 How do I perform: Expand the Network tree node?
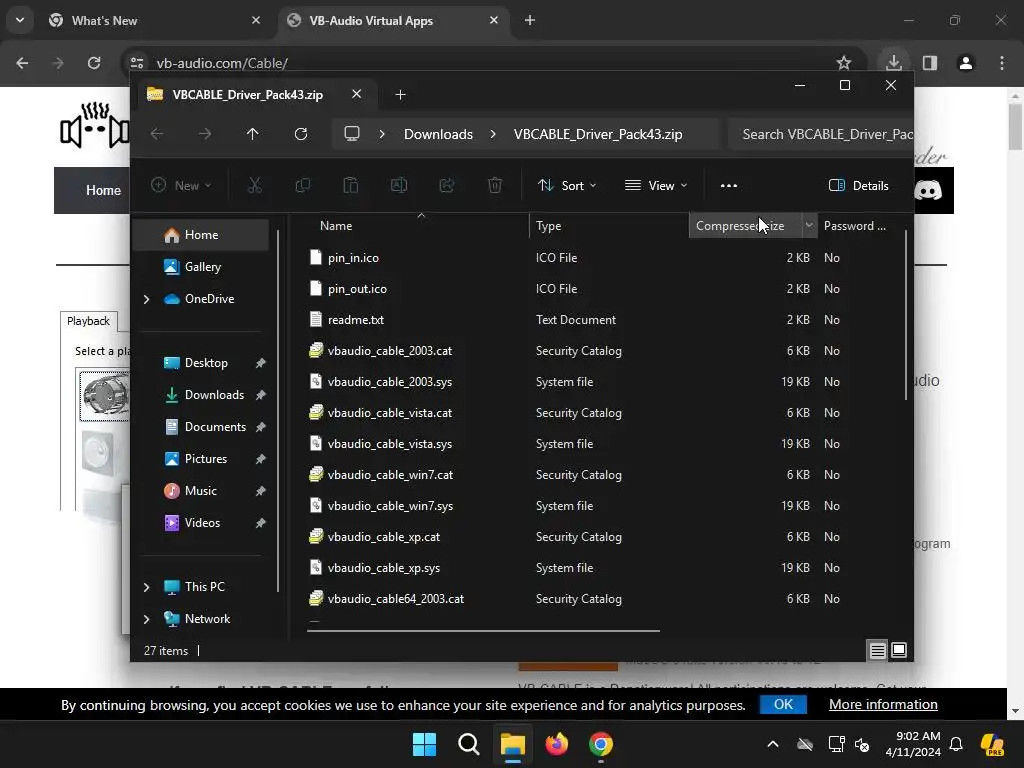pyautogui.click(x=146, y=619)
